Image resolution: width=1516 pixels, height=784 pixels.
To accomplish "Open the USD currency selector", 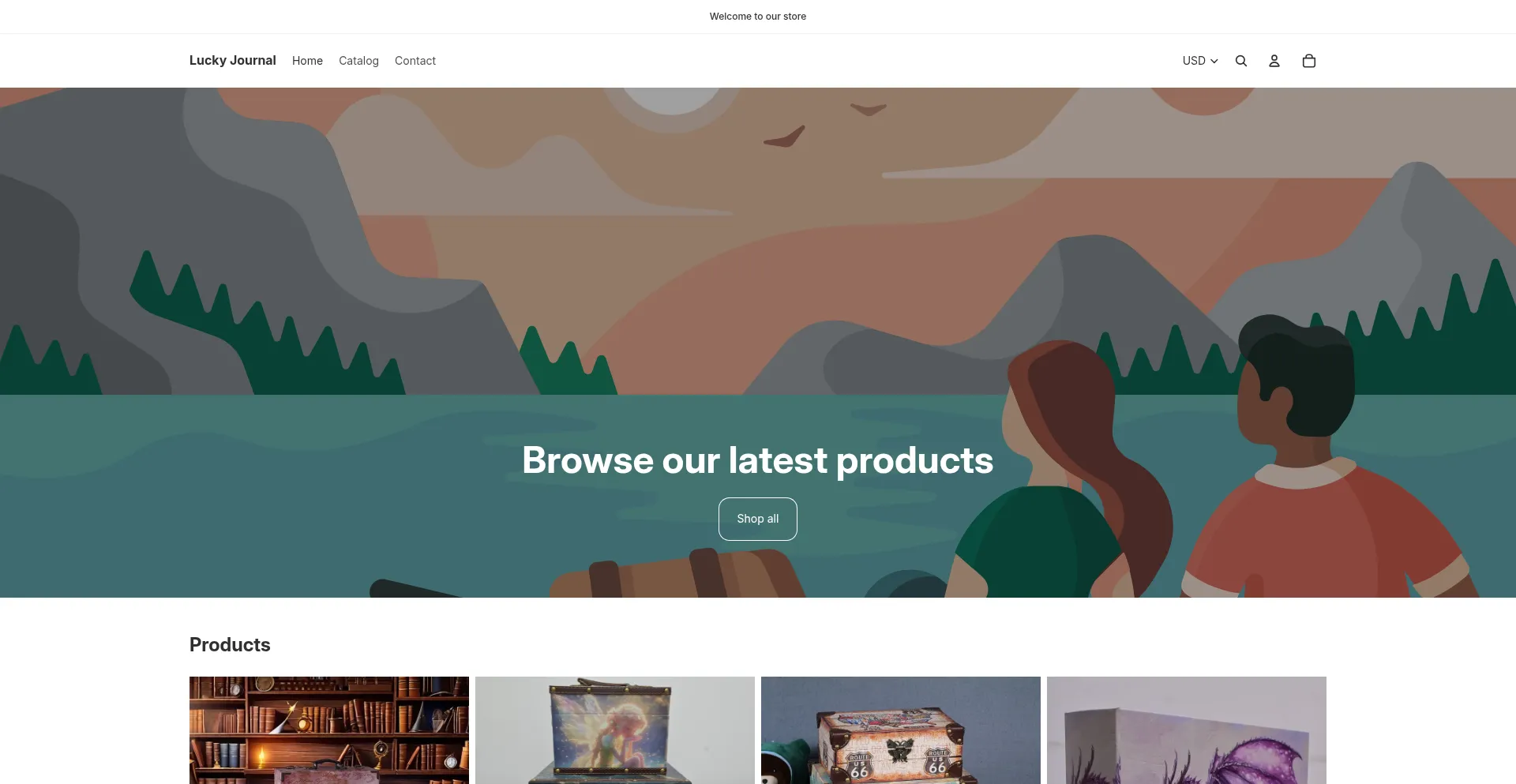I will point(1200,61).
